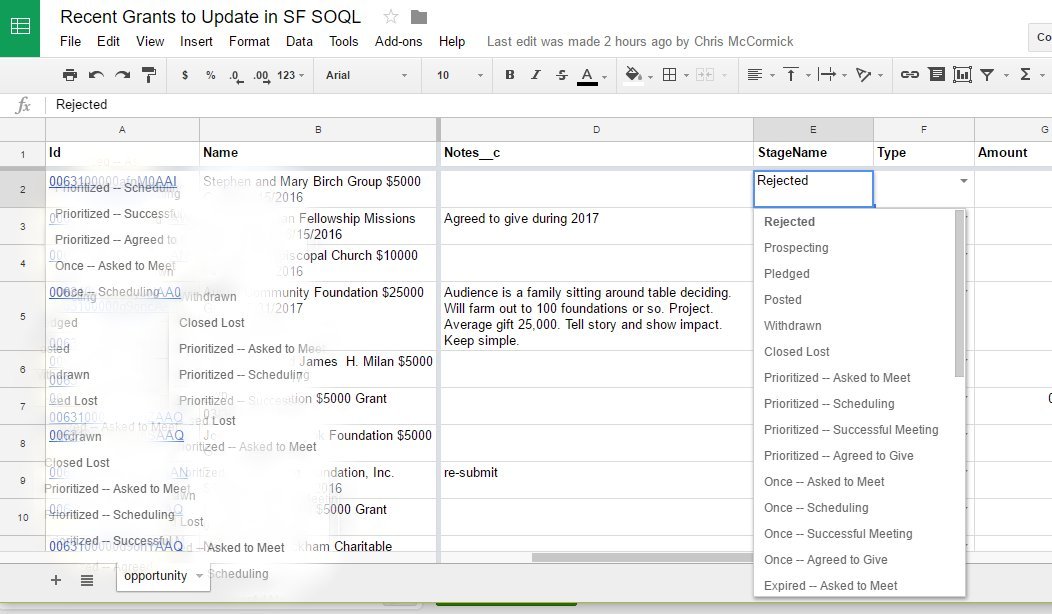Expand the Type cell dropdown arrow in row 2
Screen dimensions: 1052x614
(963, 181)
